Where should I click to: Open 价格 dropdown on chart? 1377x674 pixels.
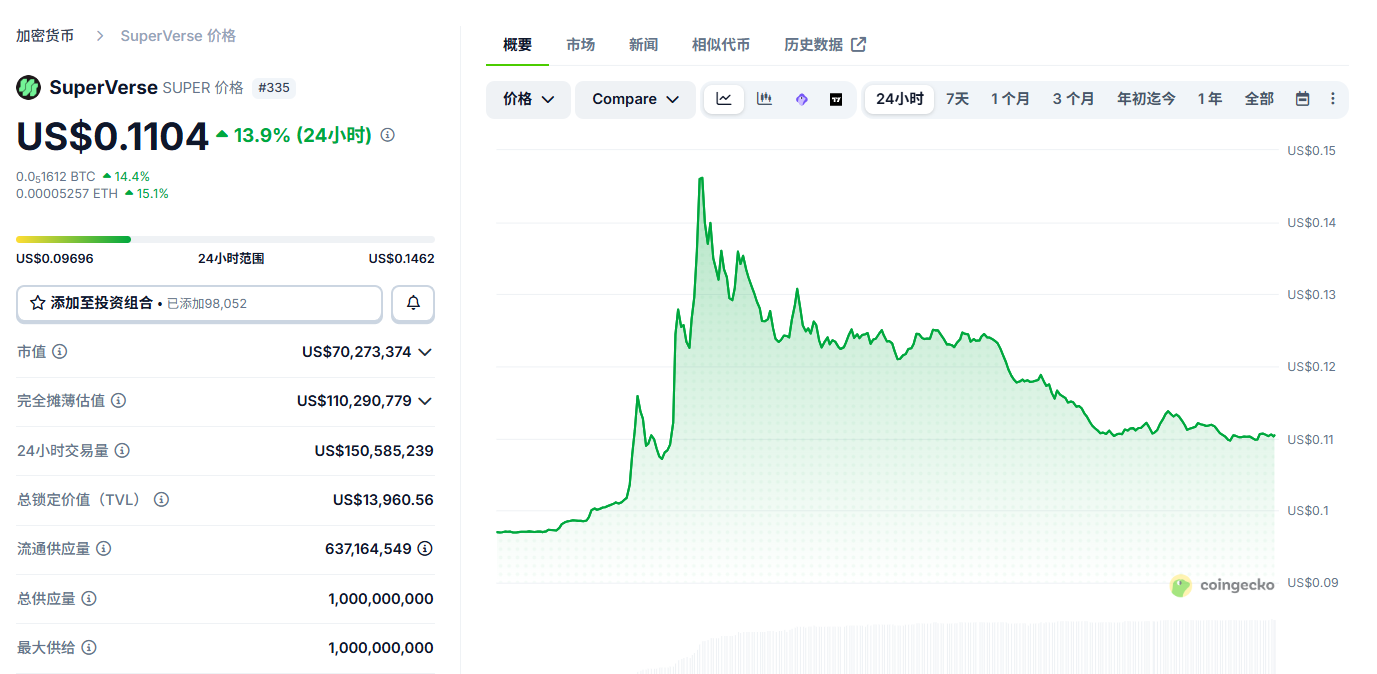point(528,99)
